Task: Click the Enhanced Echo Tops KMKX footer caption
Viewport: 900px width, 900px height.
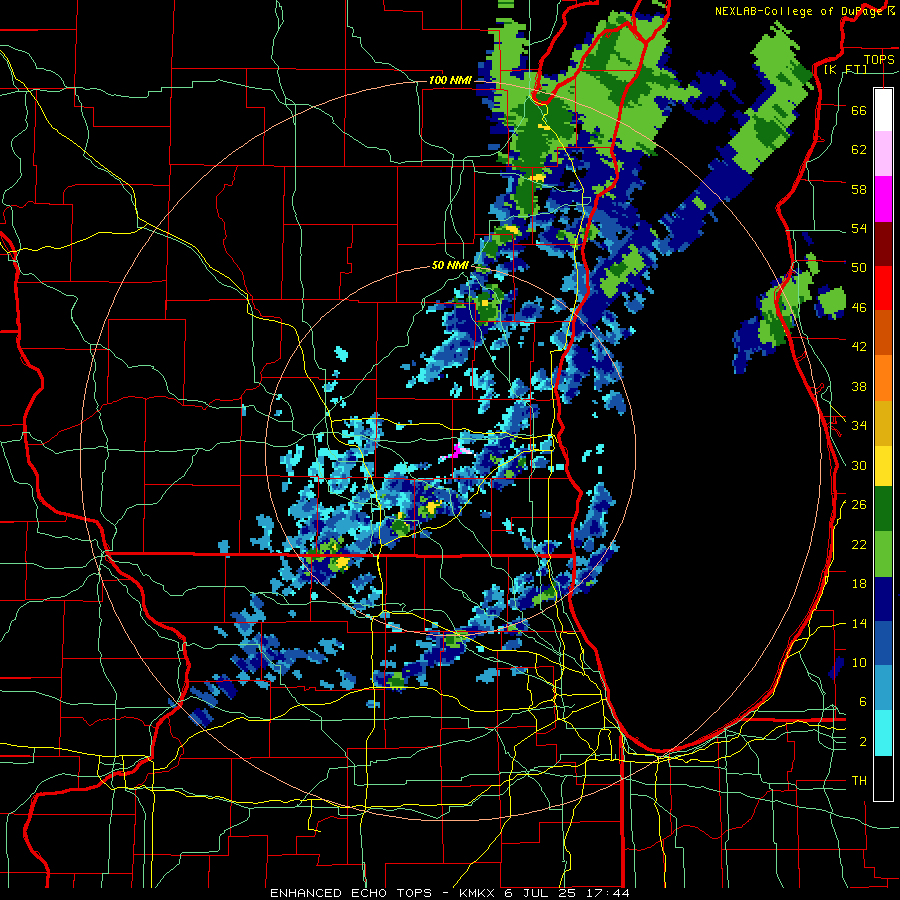Action: (449, 893)
